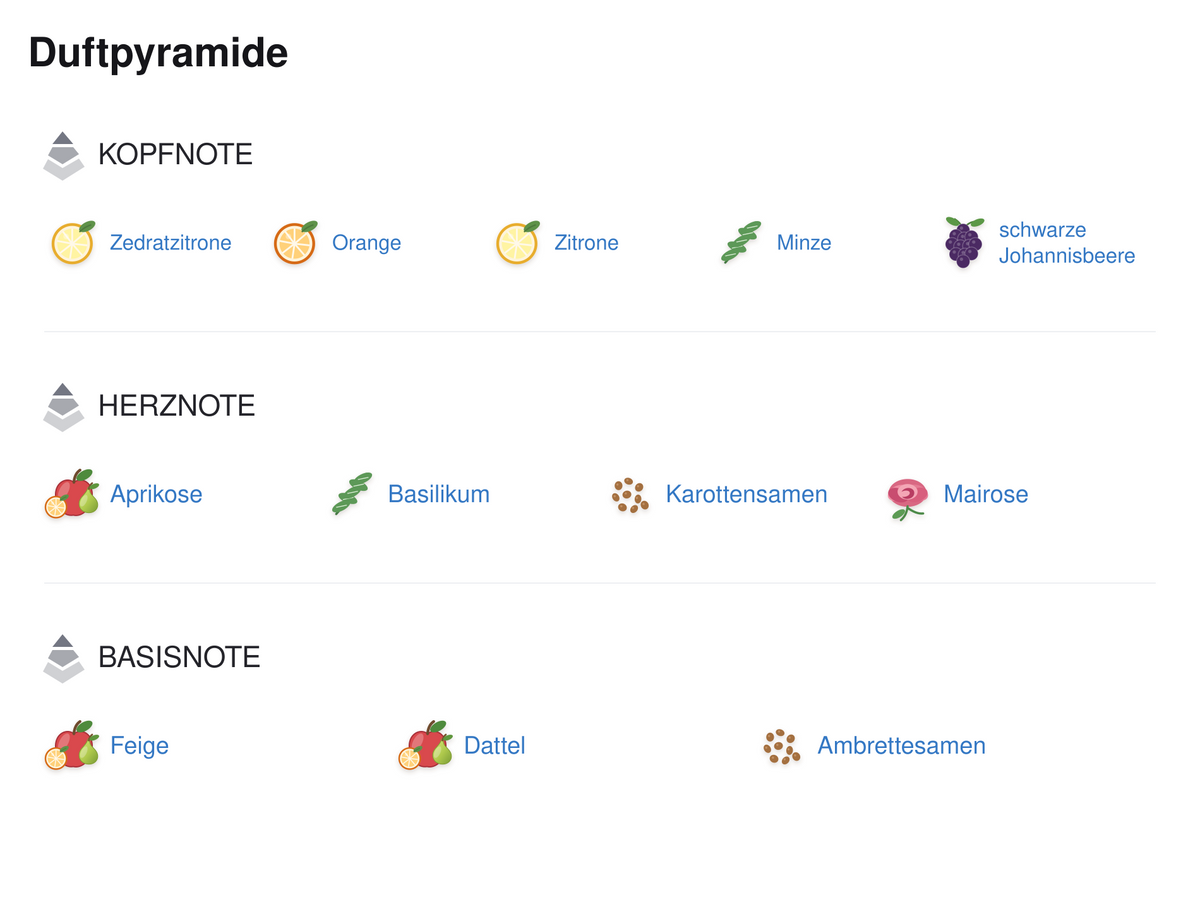
Task: Click the Duftpyramide title
Action: point(158,52)
